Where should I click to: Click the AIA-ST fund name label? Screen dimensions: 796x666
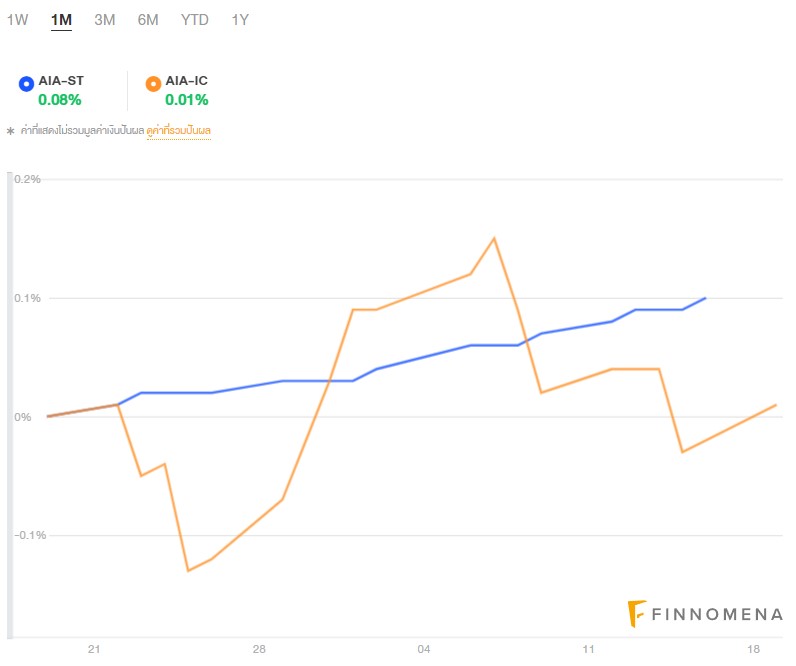tap(61, 81)
